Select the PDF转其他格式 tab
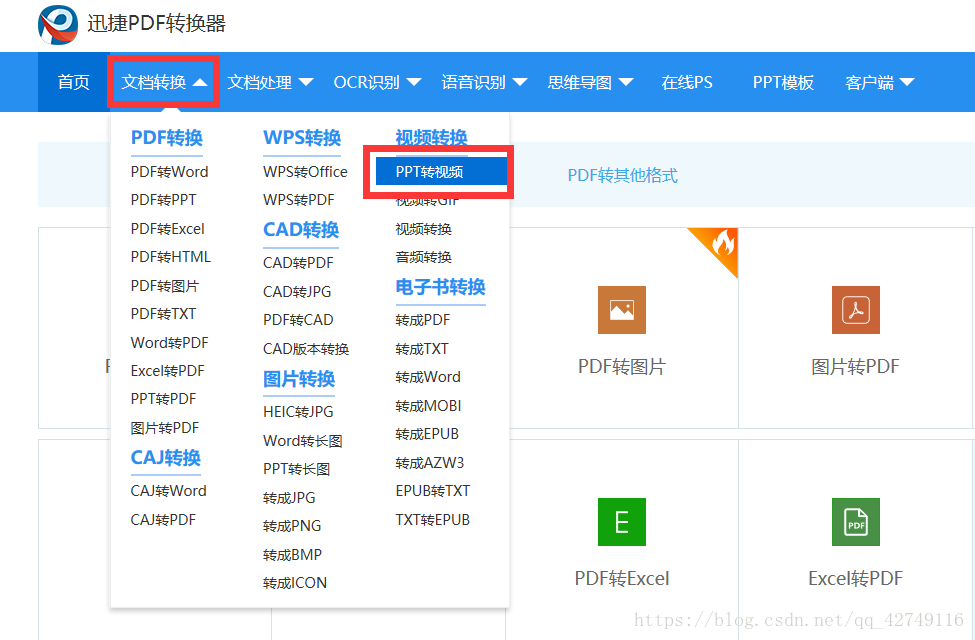 [x=622, y=175]
